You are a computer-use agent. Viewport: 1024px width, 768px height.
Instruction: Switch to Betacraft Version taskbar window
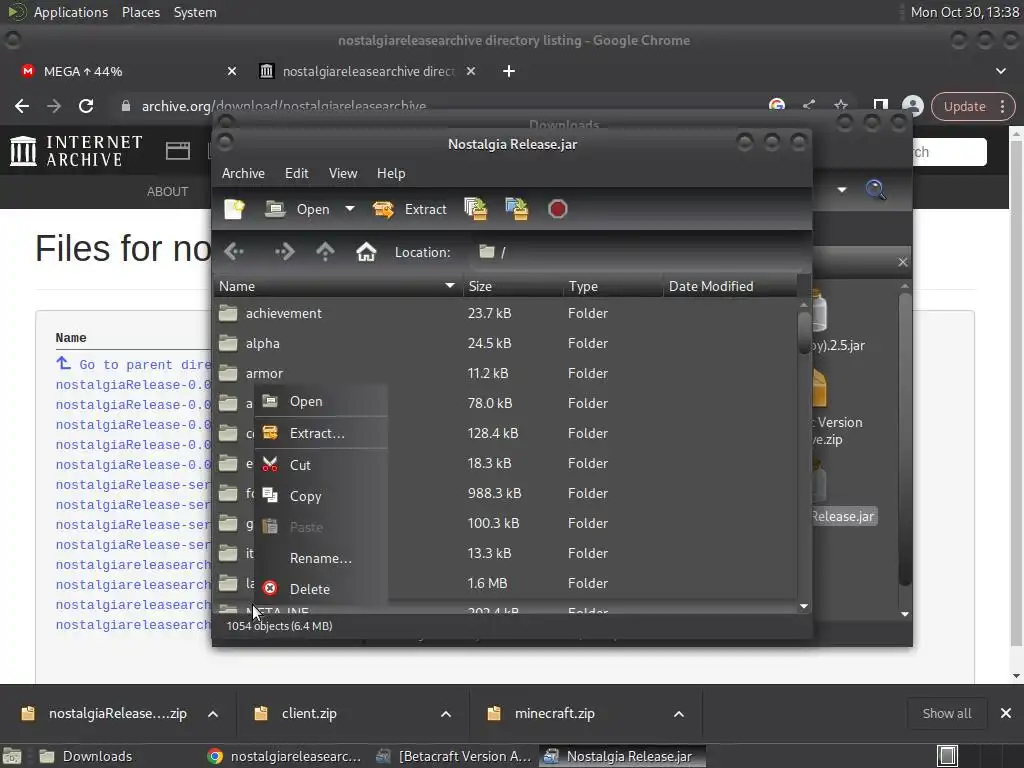[x=455, y=756]
